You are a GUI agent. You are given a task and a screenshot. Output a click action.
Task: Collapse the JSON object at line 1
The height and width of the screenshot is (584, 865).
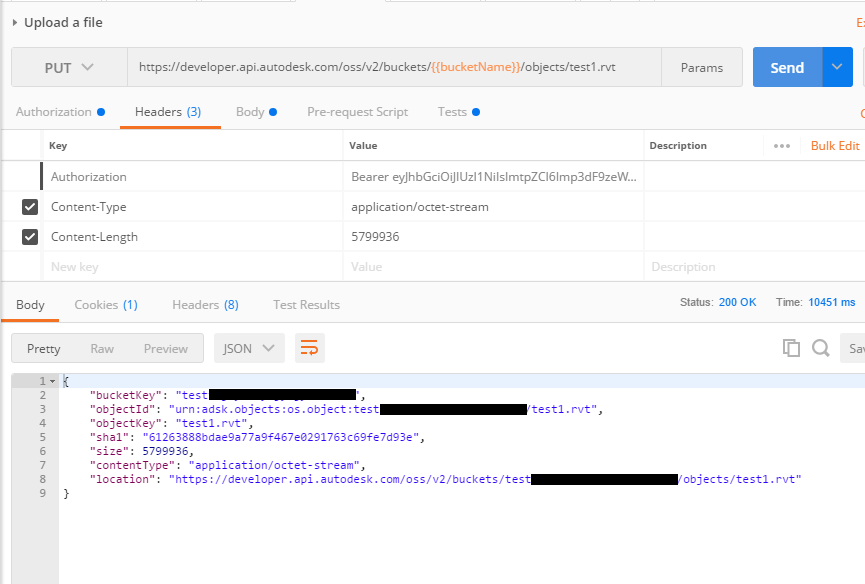tap(52, 381)
